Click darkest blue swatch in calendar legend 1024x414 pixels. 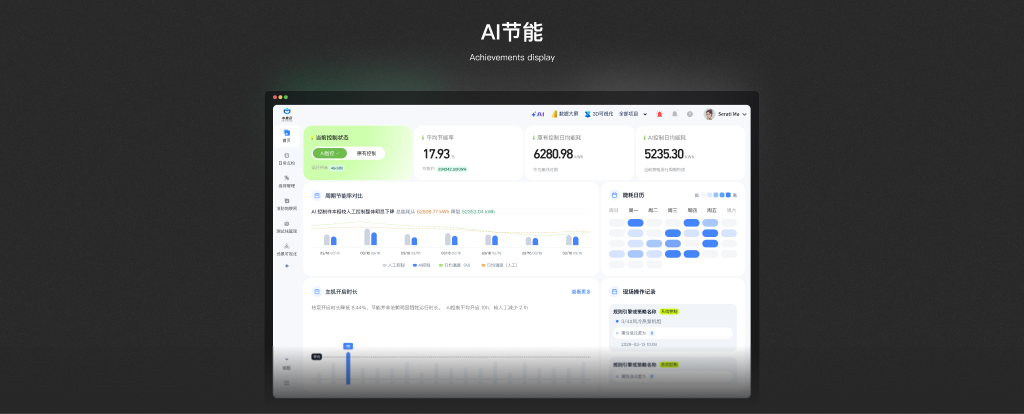click(x=729, y=195)
